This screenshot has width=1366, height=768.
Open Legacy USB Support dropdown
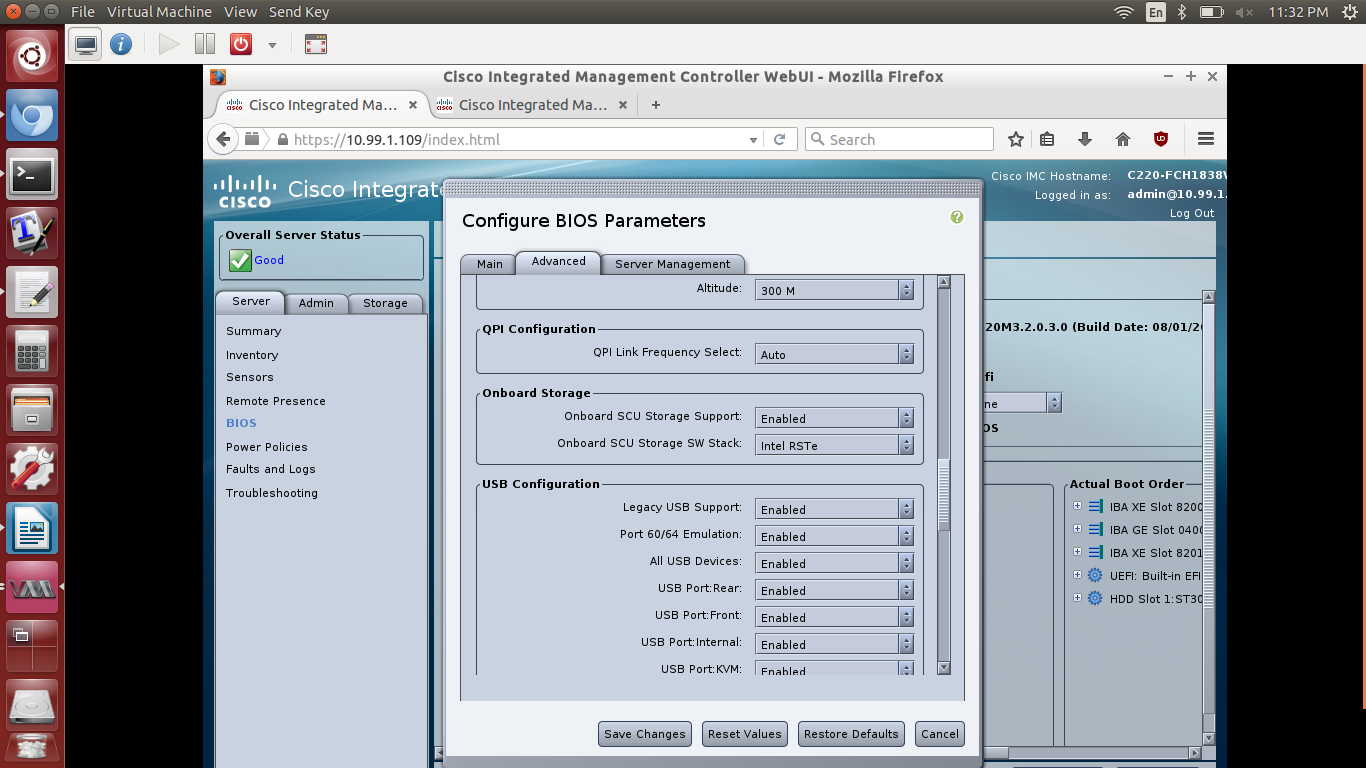835,509
